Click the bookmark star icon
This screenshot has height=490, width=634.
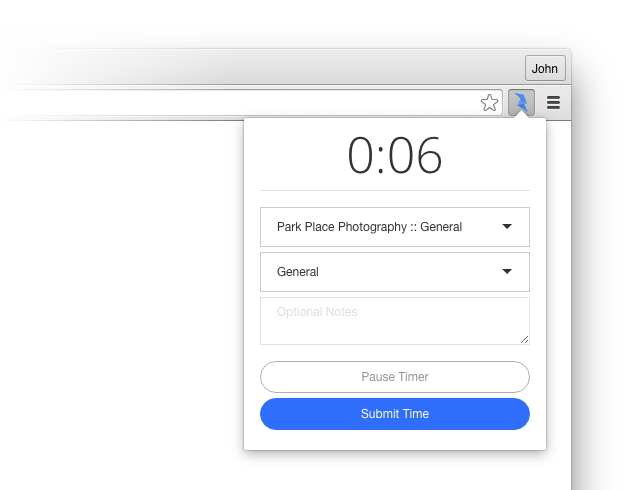coord(489,103)
